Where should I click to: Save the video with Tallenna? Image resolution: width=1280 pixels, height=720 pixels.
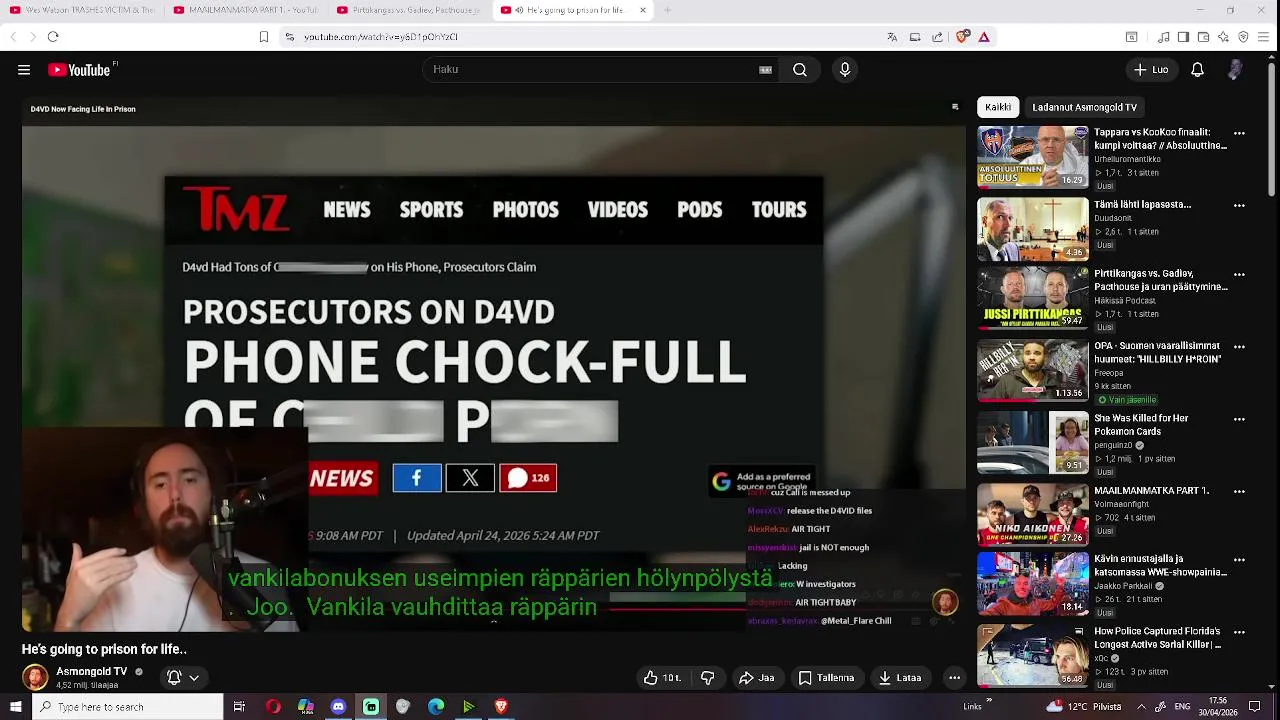[x=827, y=678]
